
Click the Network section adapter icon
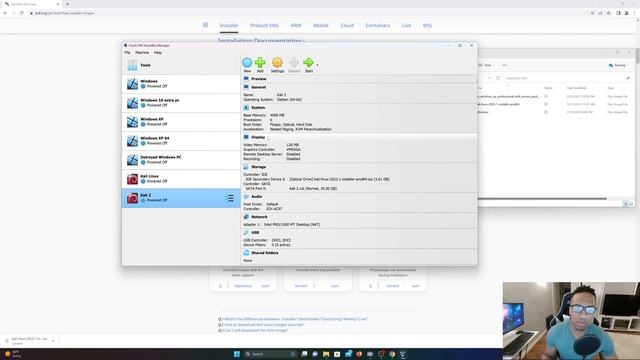pyautogui.click(x=246, y=217)
